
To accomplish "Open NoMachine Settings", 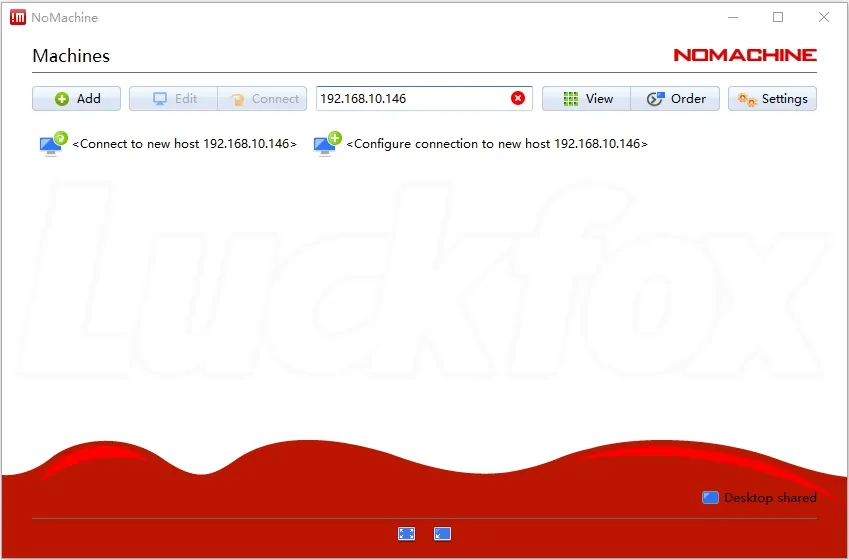I will click(772, 99).
